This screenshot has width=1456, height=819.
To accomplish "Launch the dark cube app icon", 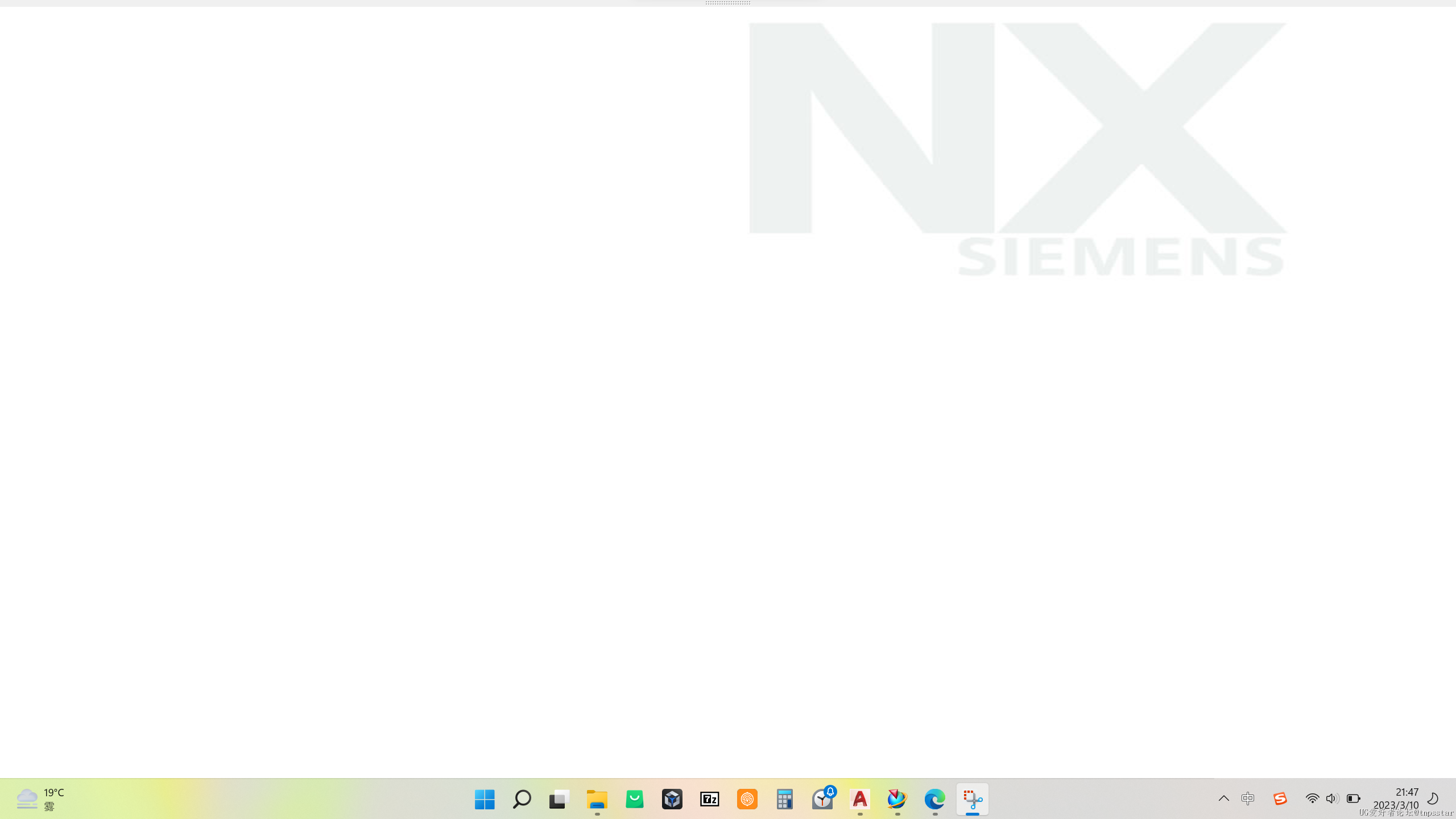I will pos(672,799).
